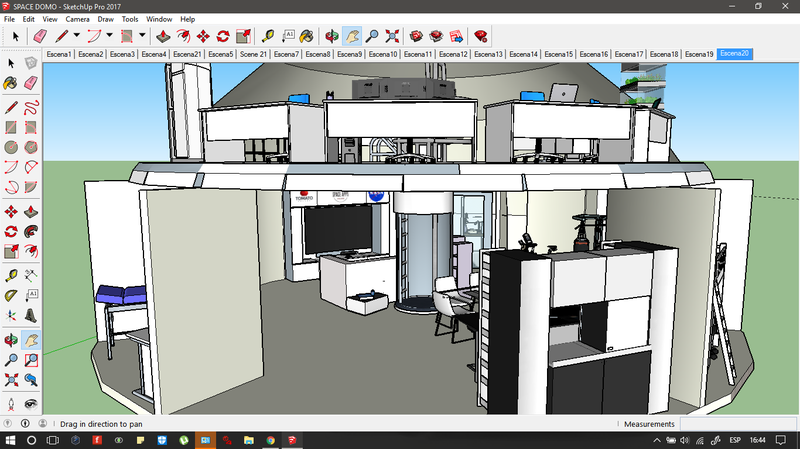Screen dimensions: 800x449
Task: Select the Move tool in top toolbar
Action: [x=203, y=36]
